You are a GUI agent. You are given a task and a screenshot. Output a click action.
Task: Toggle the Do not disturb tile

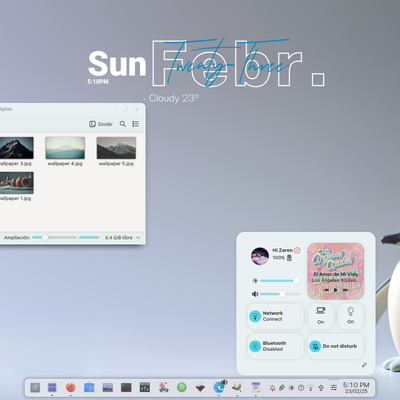[x=336, y=346]
